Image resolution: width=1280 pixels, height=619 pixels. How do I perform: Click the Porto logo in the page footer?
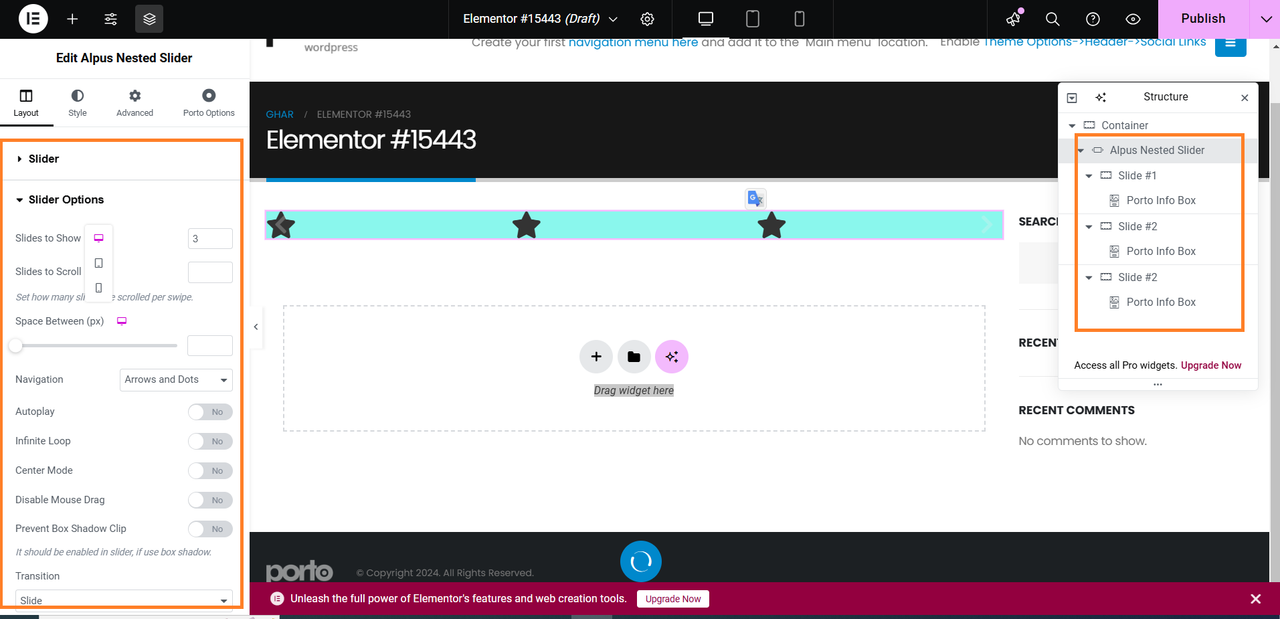tap(299, 572)
